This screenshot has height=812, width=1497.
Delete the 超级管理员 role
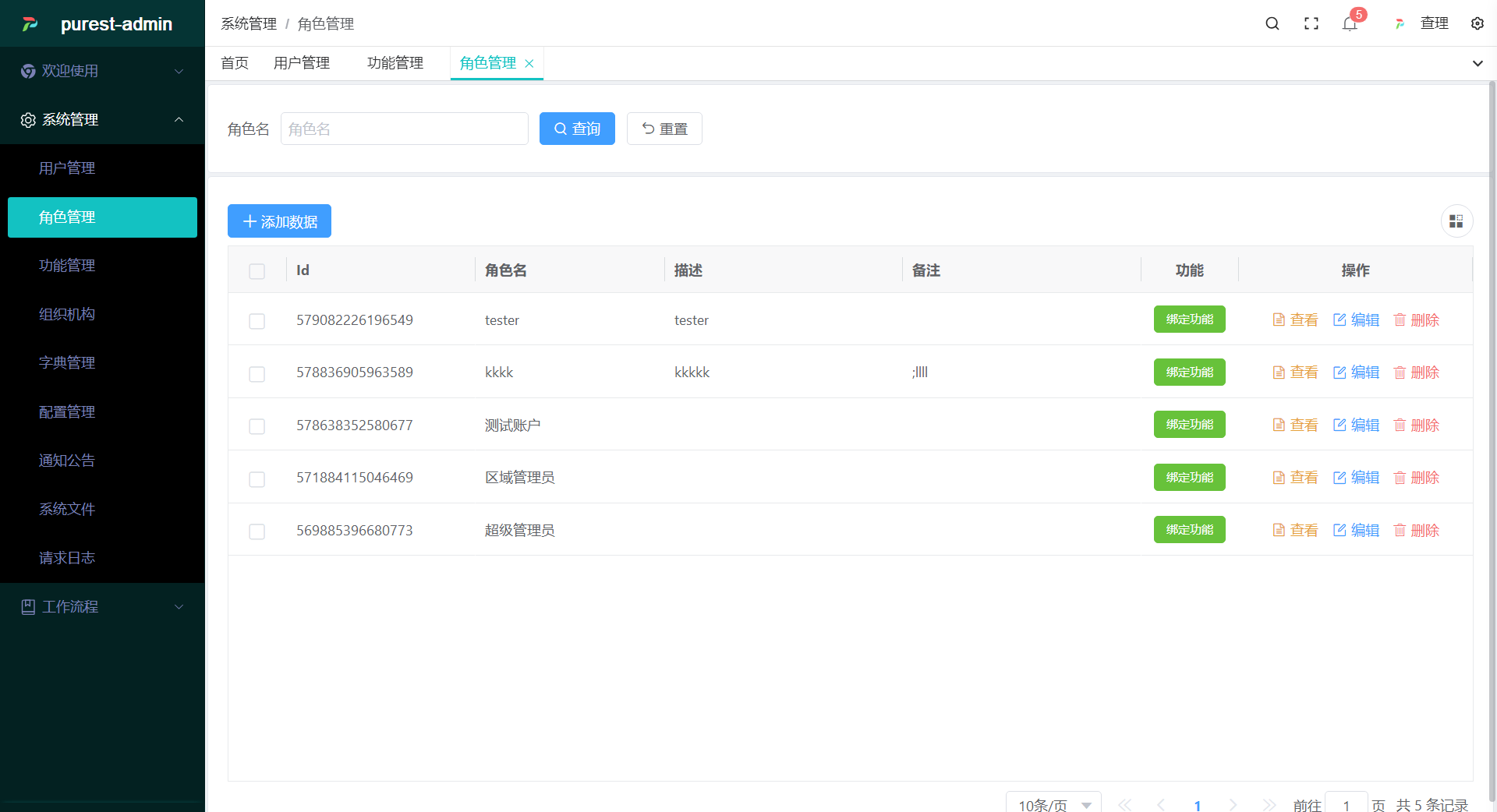[1416, 530]
